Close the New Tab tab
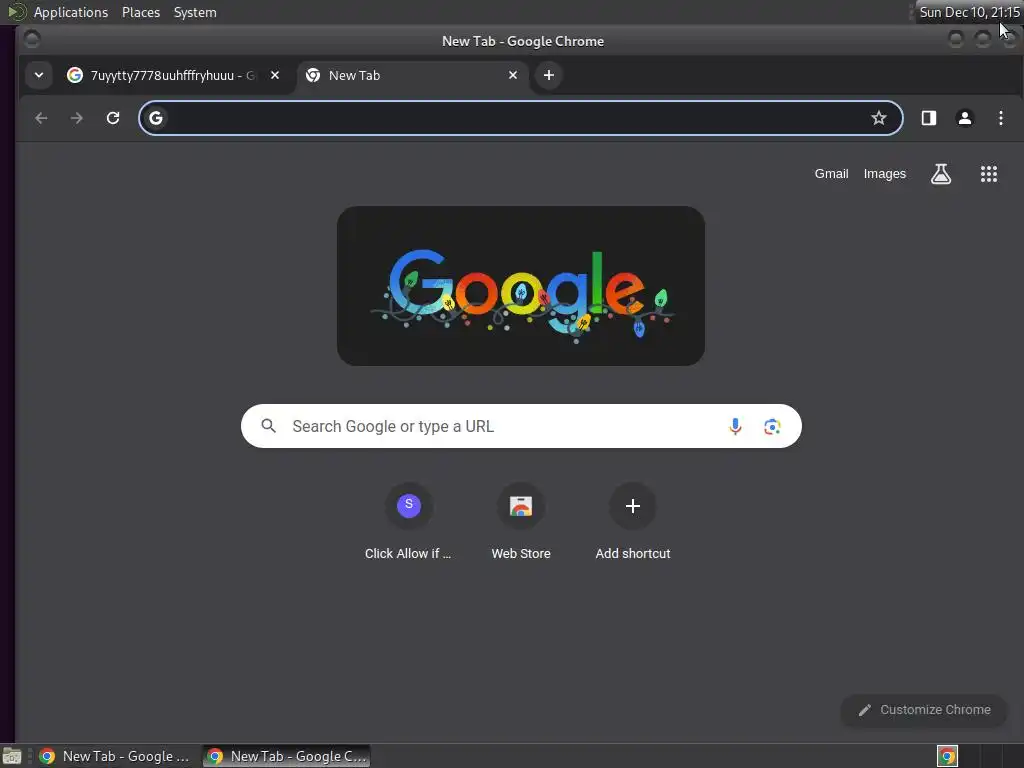The height and width of the screenshot is (768, 1024). (x=513, y=75)
